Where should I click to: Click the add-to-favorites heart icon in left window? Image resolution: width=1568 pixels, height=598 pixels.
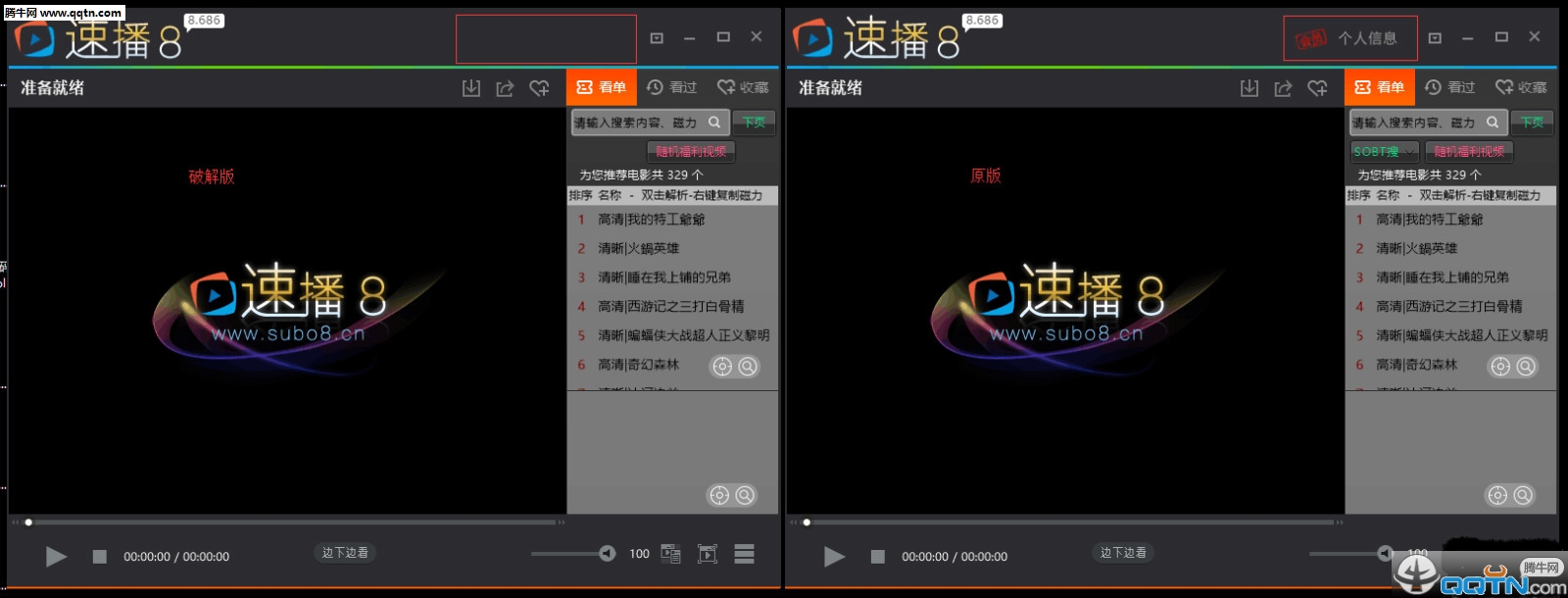539,88
